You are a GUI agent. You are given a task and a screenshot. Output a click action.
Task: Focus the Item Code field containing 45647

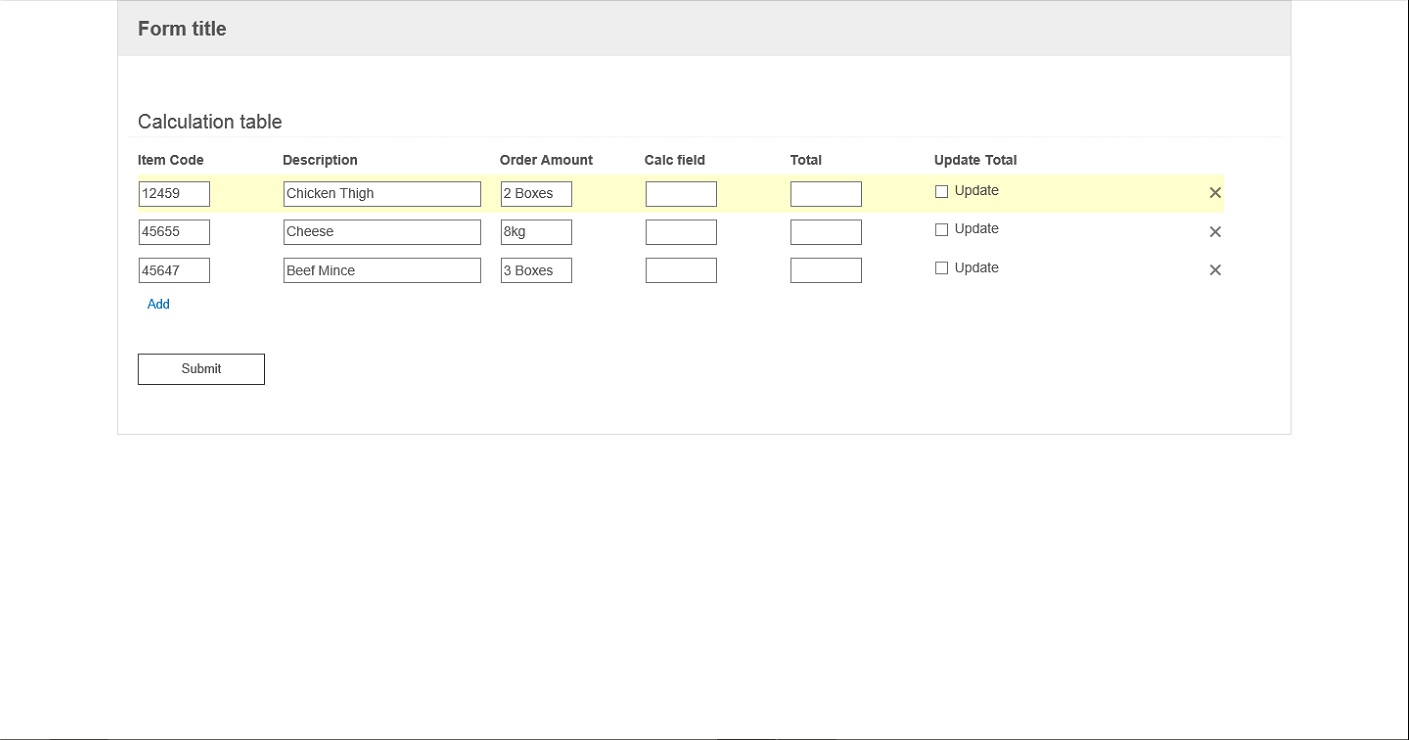click(x=174, y=271)
